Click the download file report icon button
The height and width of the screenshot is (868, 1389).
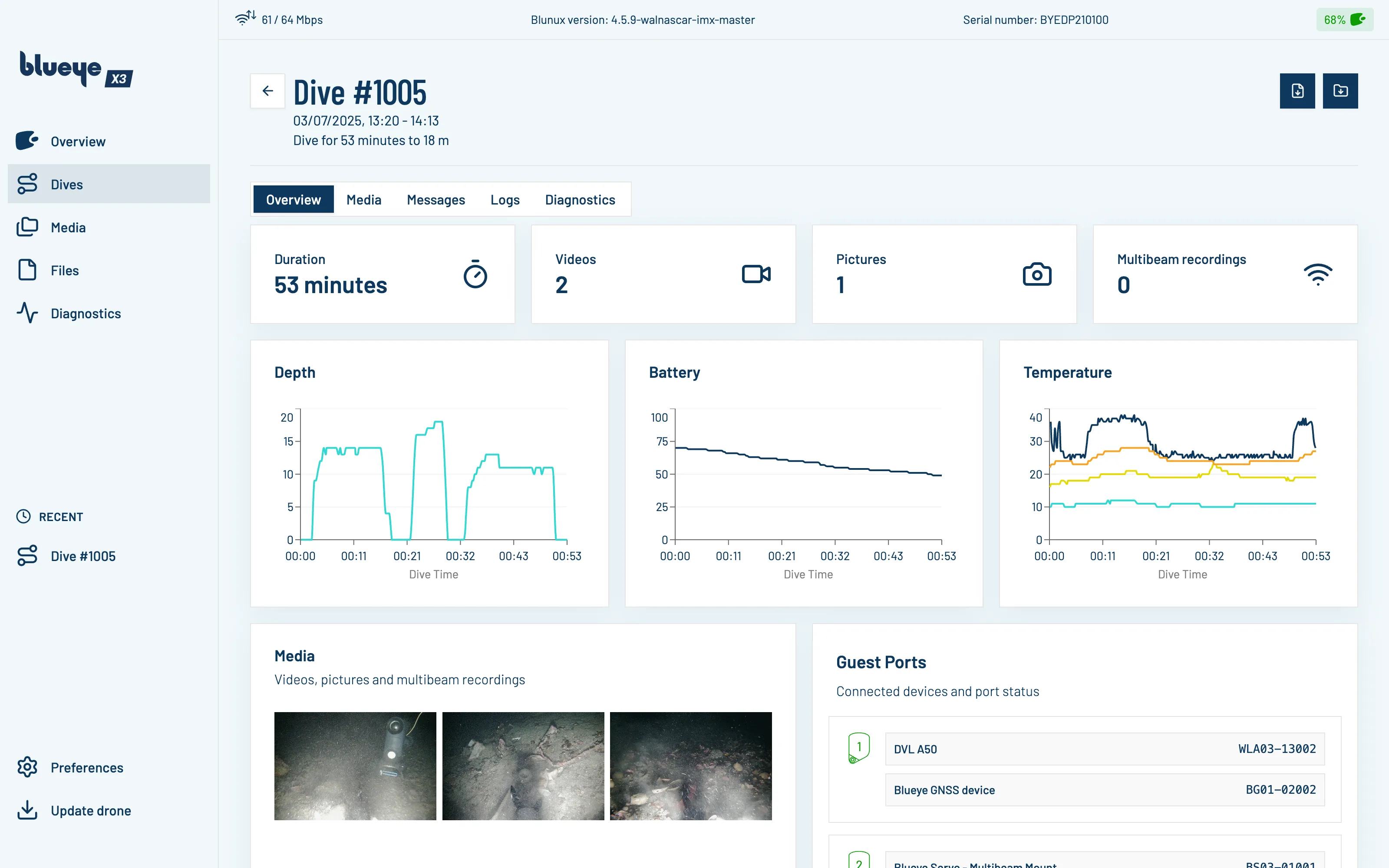[x=1297, y=91]
